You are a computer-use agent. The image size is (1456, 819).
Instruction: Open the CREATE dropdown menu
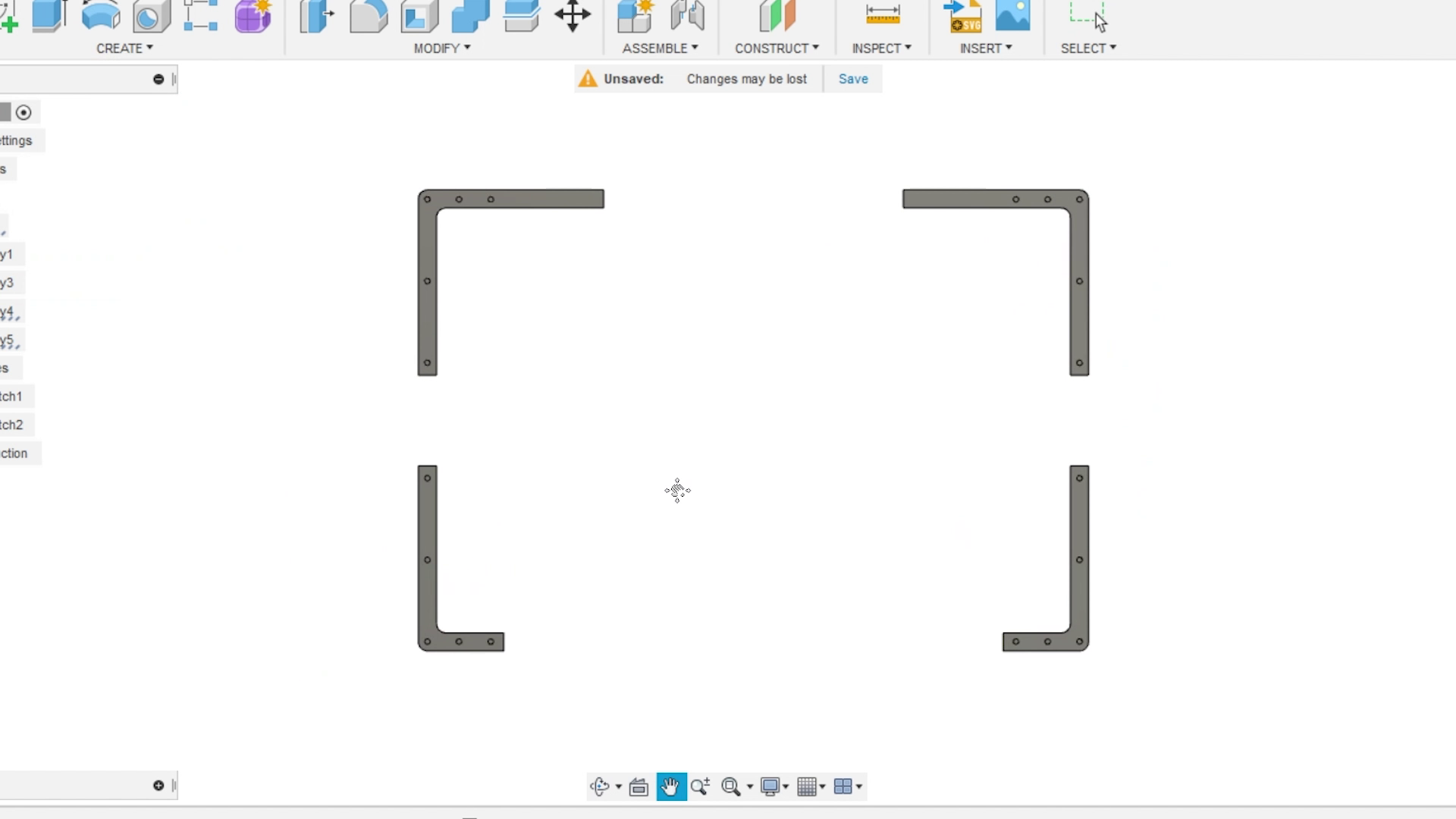click(124, 48)
